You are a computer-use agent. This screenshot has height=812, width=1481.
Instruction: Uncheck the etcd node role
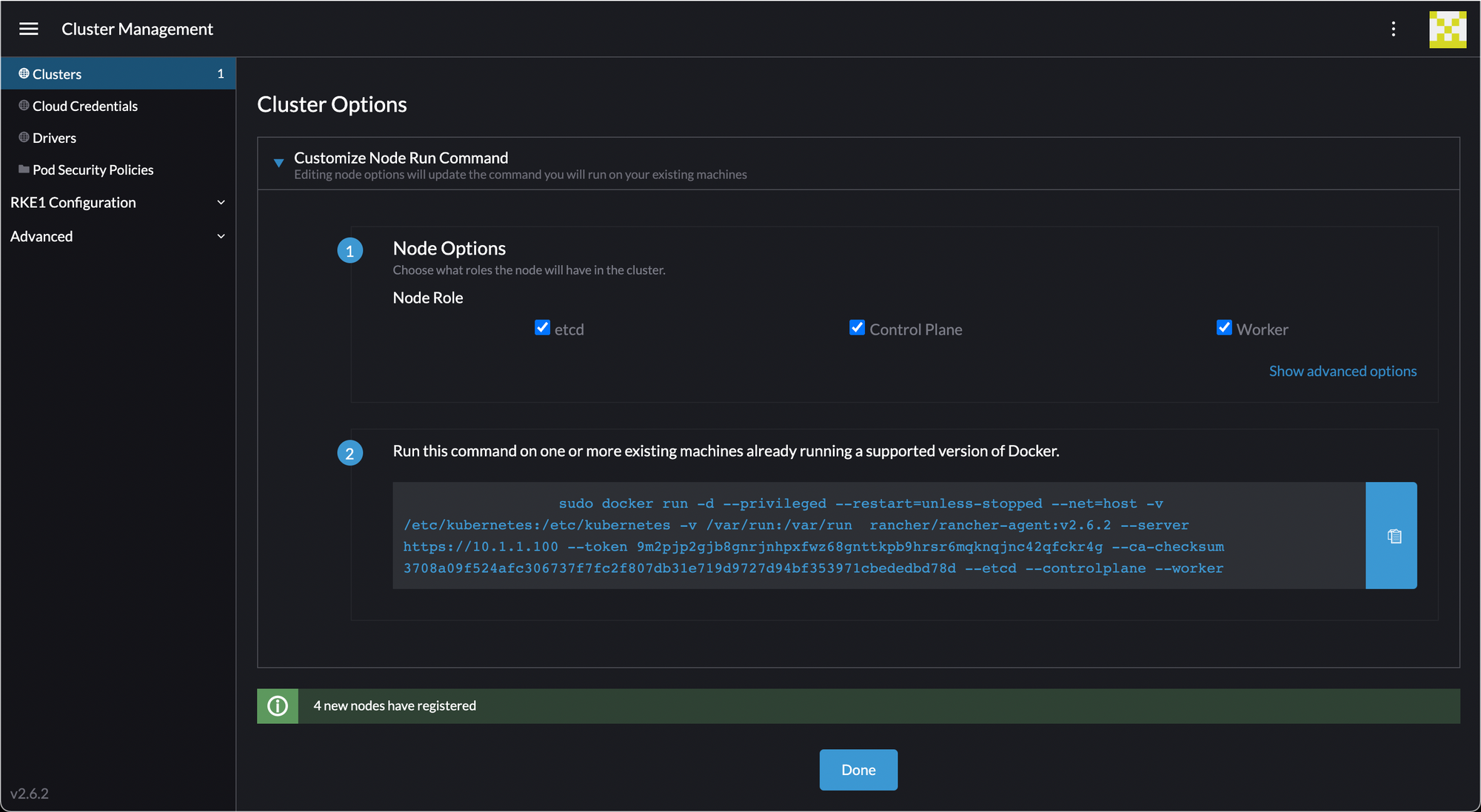coord(542,328)
